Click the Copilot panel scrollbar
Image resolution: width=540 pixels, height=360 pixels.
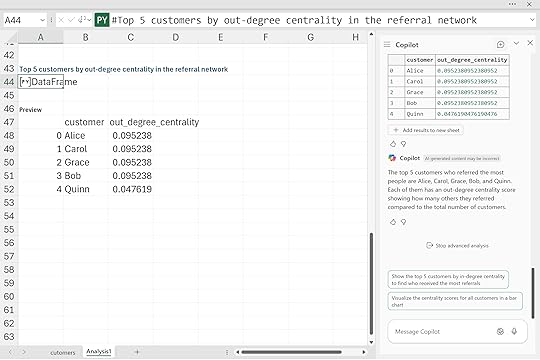click(x=533, y=293)
